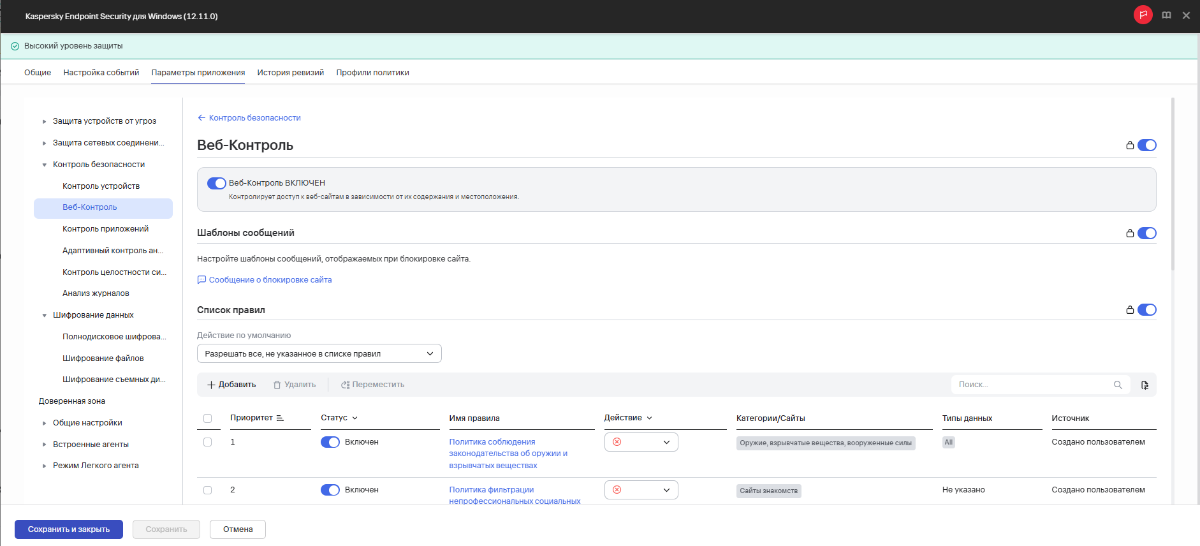
Task: Open the Действие по умолчанию dropdown
Action: [x=319, y=354]
